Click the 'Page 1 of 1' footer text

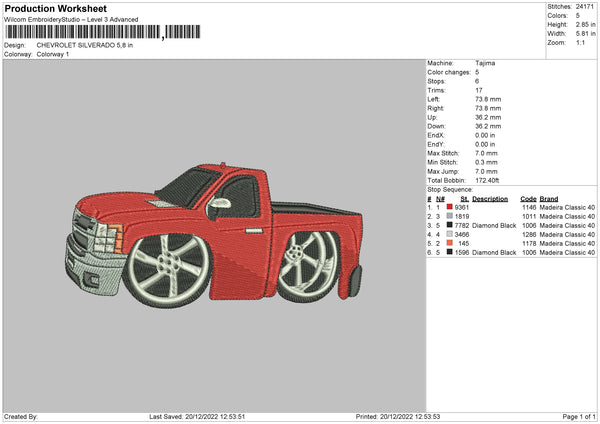click(x=579, y=416)
